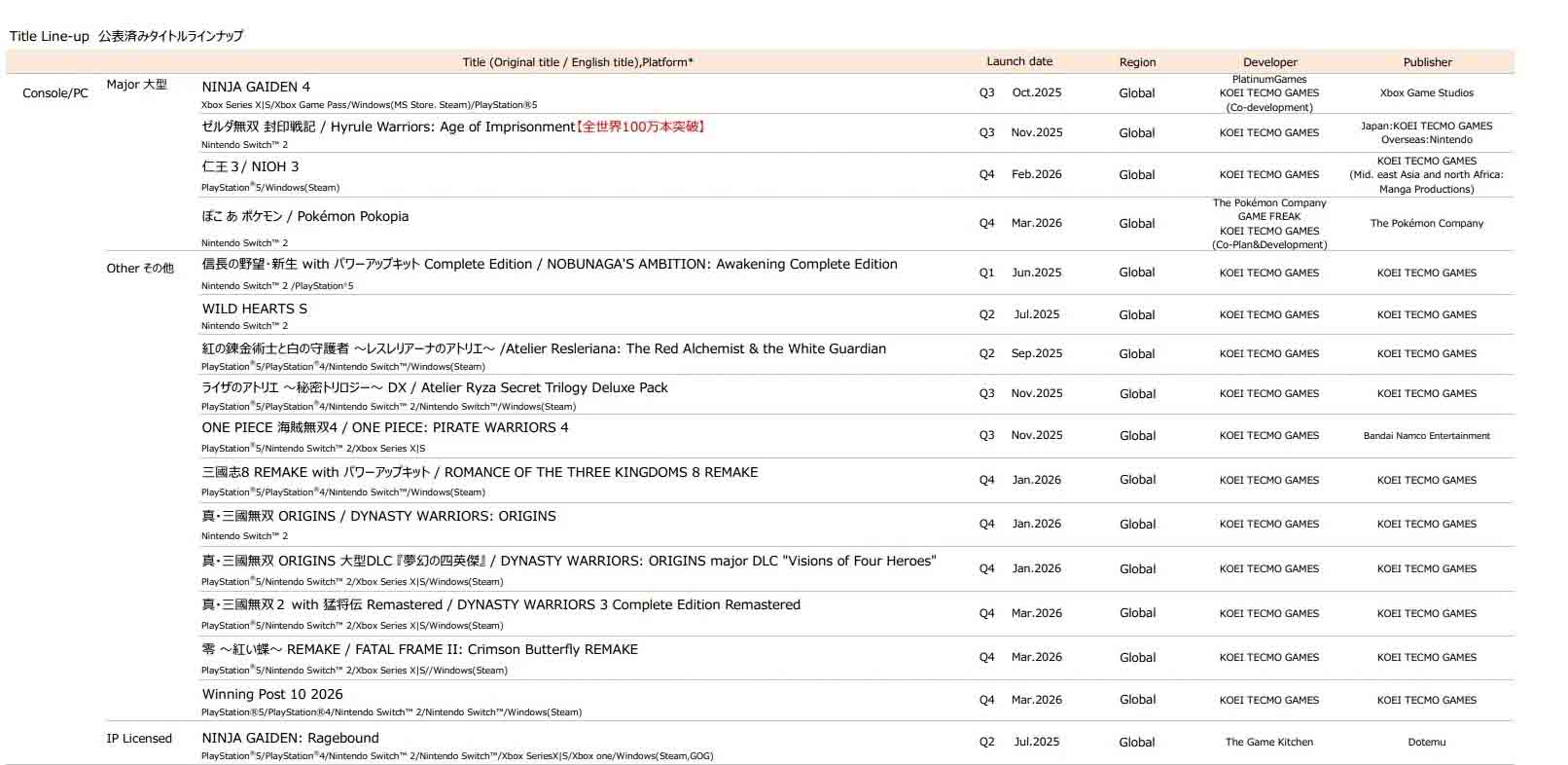
Task: Select the IP Licensed section label
Action: click(139, 739)
